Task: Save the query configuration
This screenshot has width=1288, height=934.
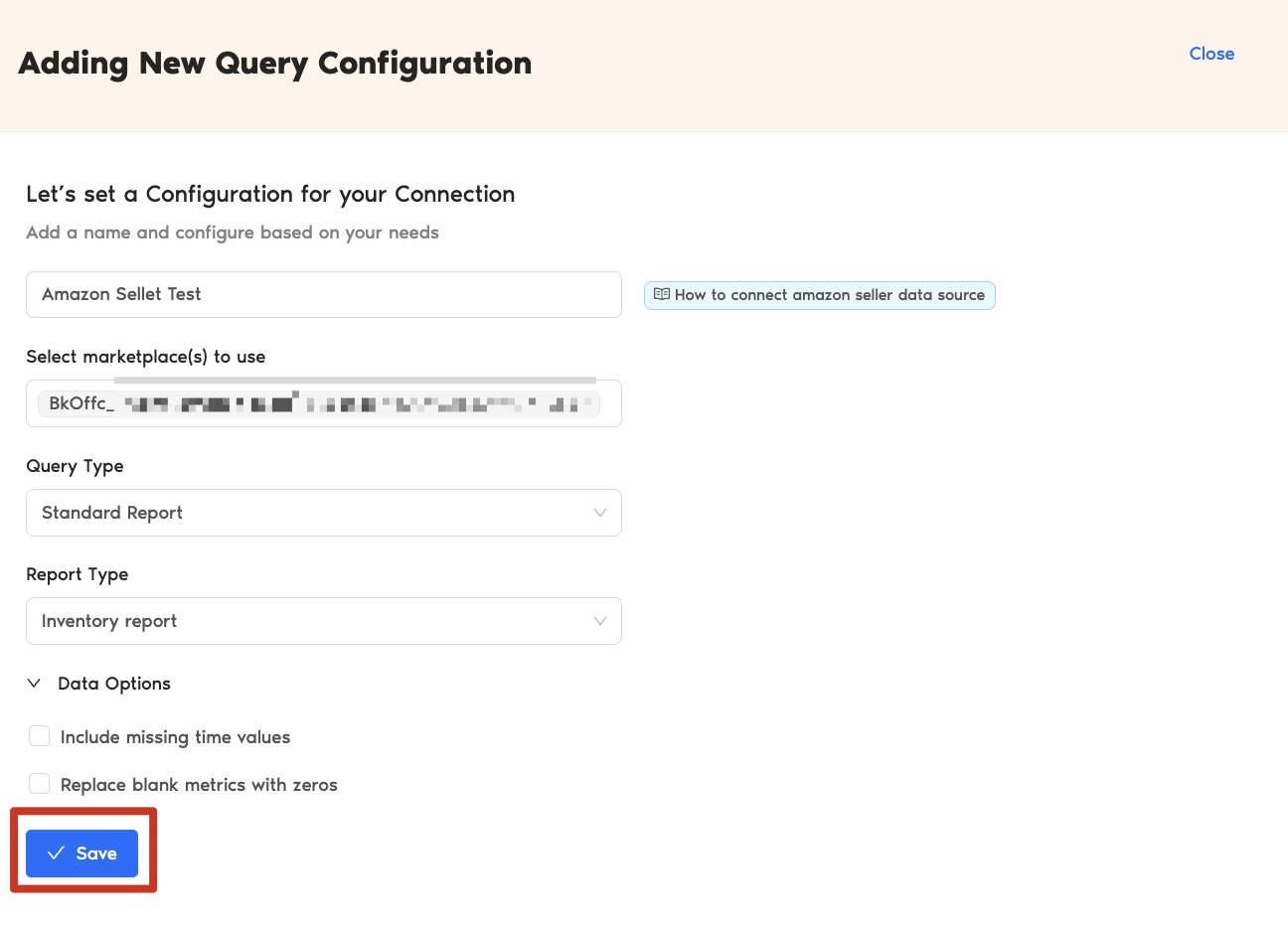Action: coord(81,854)
